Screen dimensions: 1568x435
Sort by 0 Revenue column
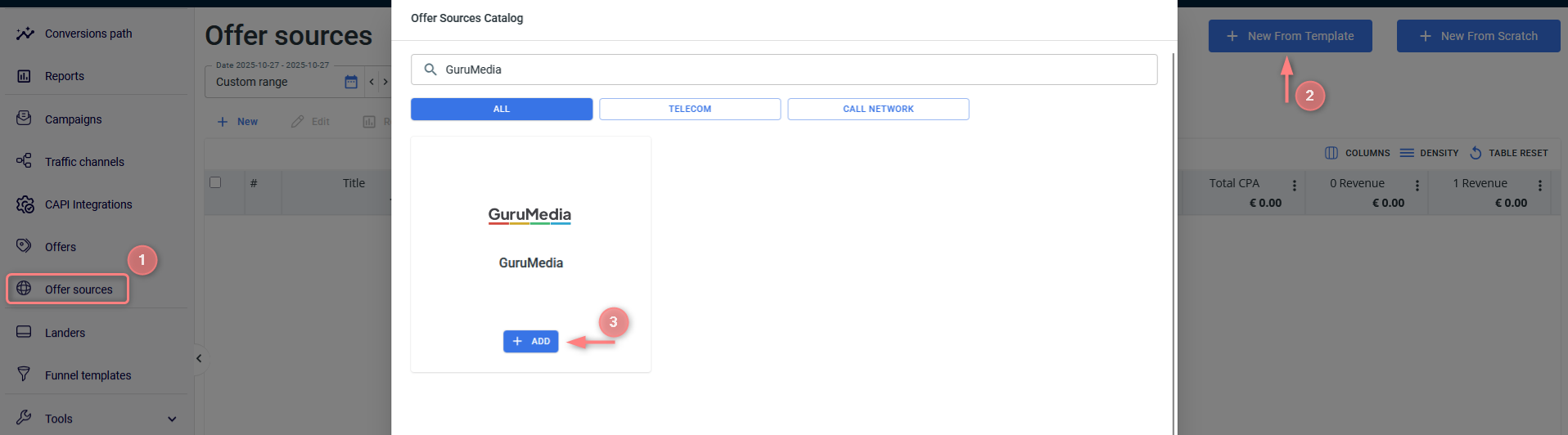point(1357,183)
